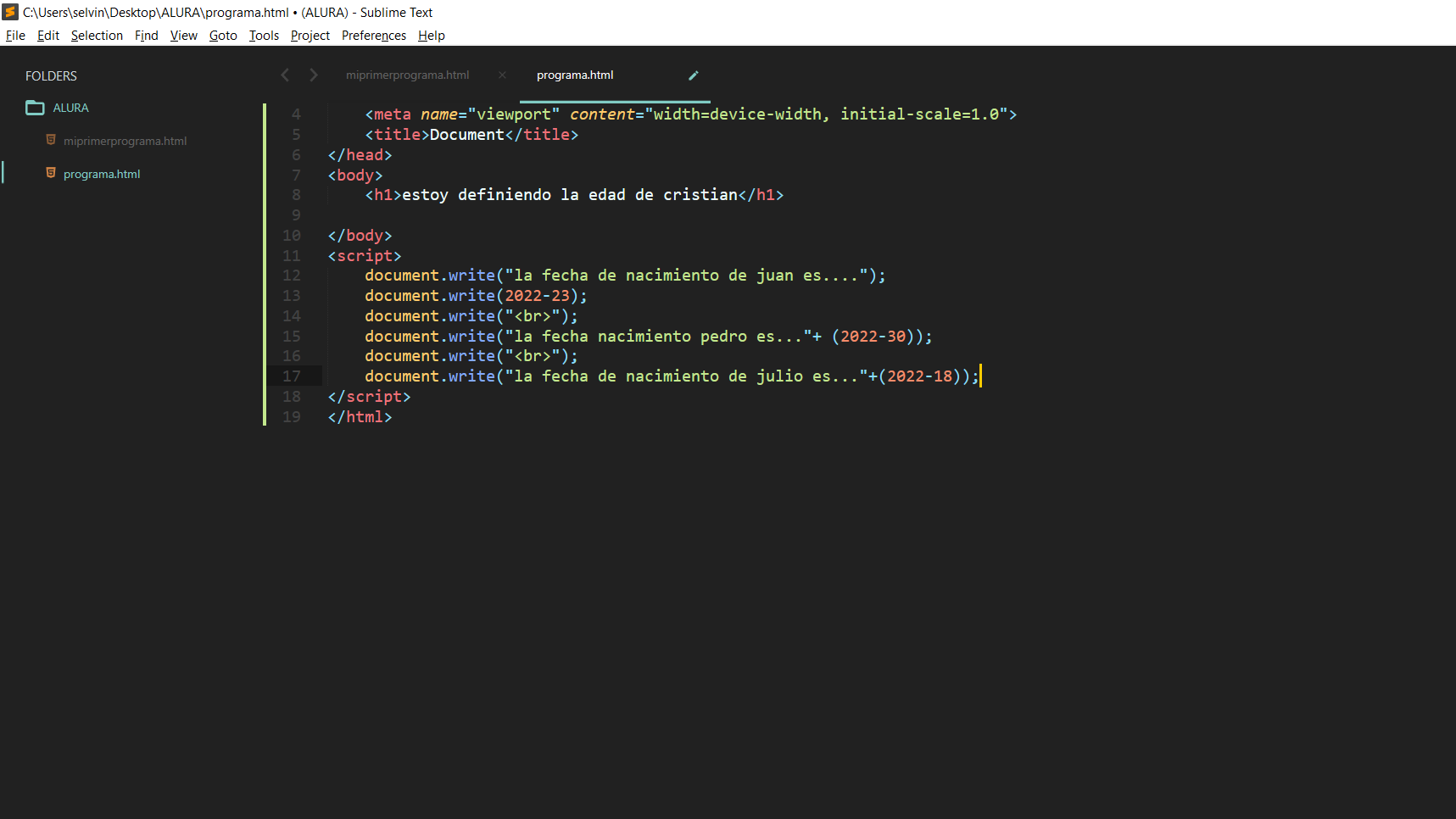Image resolution: width=1456 pixels, height=819 pixels.
Task: Click 'width=device-width, initial-scale=1.0' content value
Action: point(826,114)
